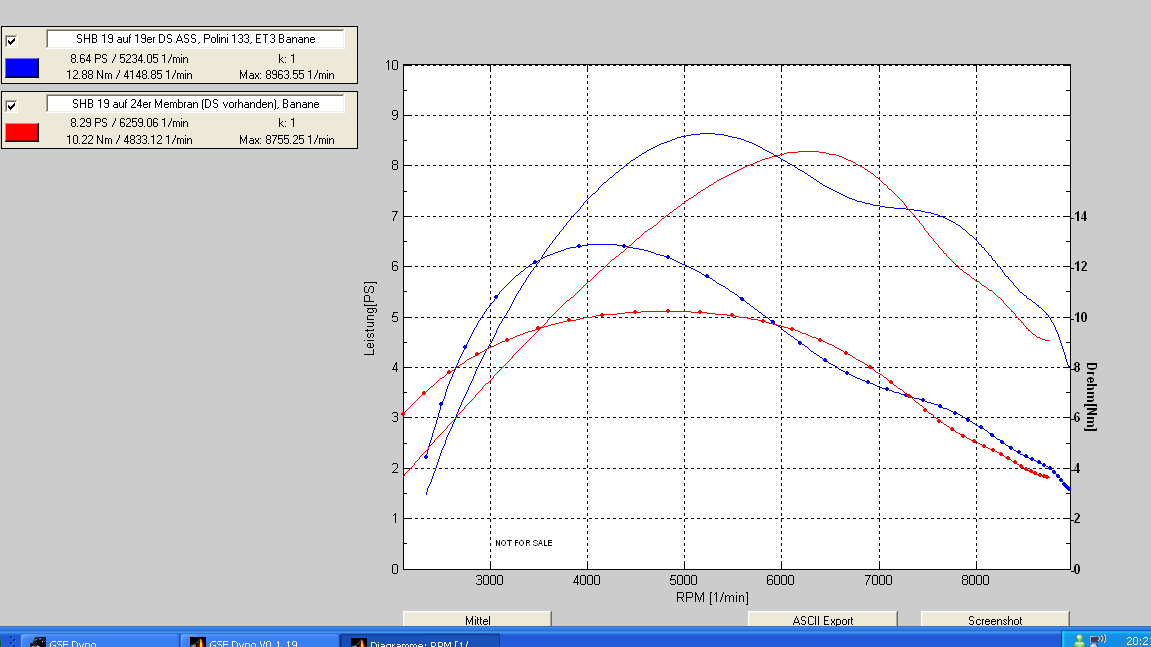The height and width of the screenshot is (647, 1151).
Task: Click the peak of the blue power curve
Action: 706,133
